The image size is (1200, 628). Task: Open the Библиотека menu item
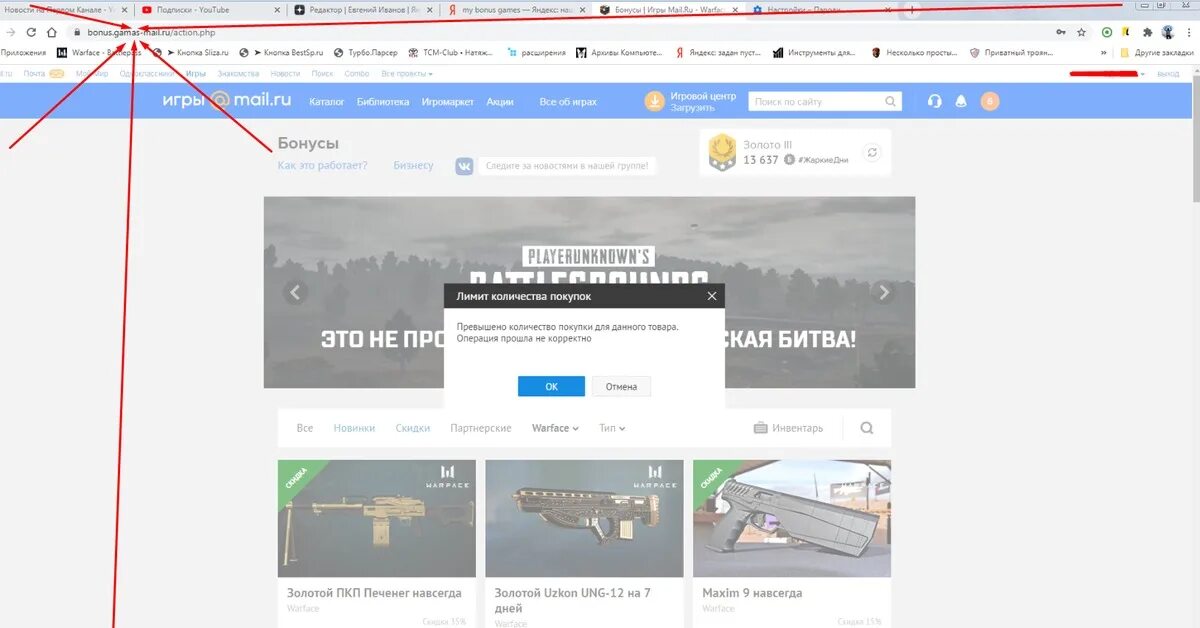(x=383, y=102)
